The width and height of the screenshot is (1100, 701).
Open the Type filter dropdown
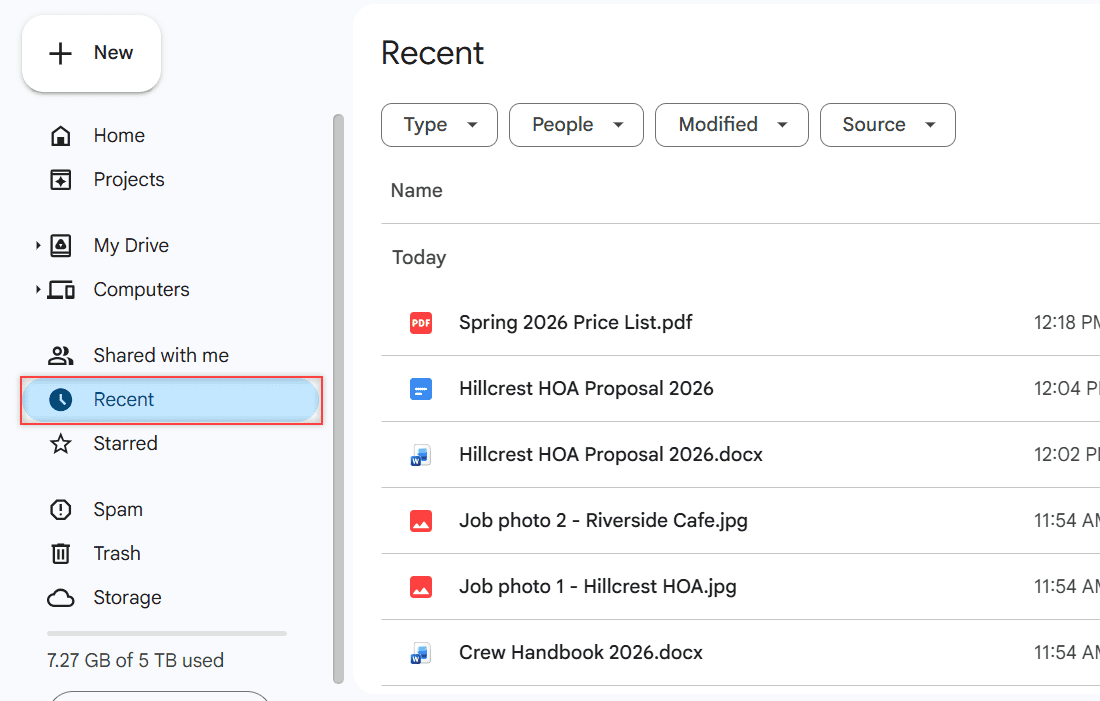coord(439,125)
